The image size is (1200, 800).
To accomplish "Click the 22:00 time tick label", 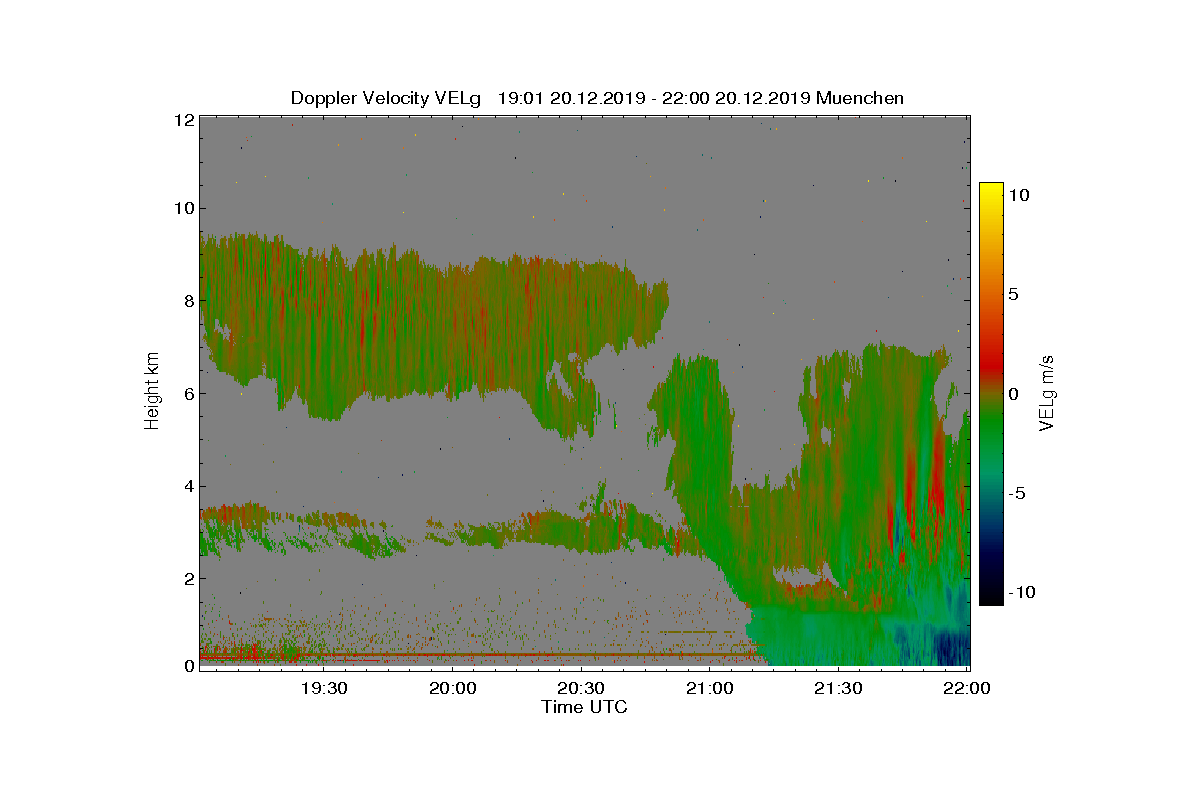I will (967, 689).
